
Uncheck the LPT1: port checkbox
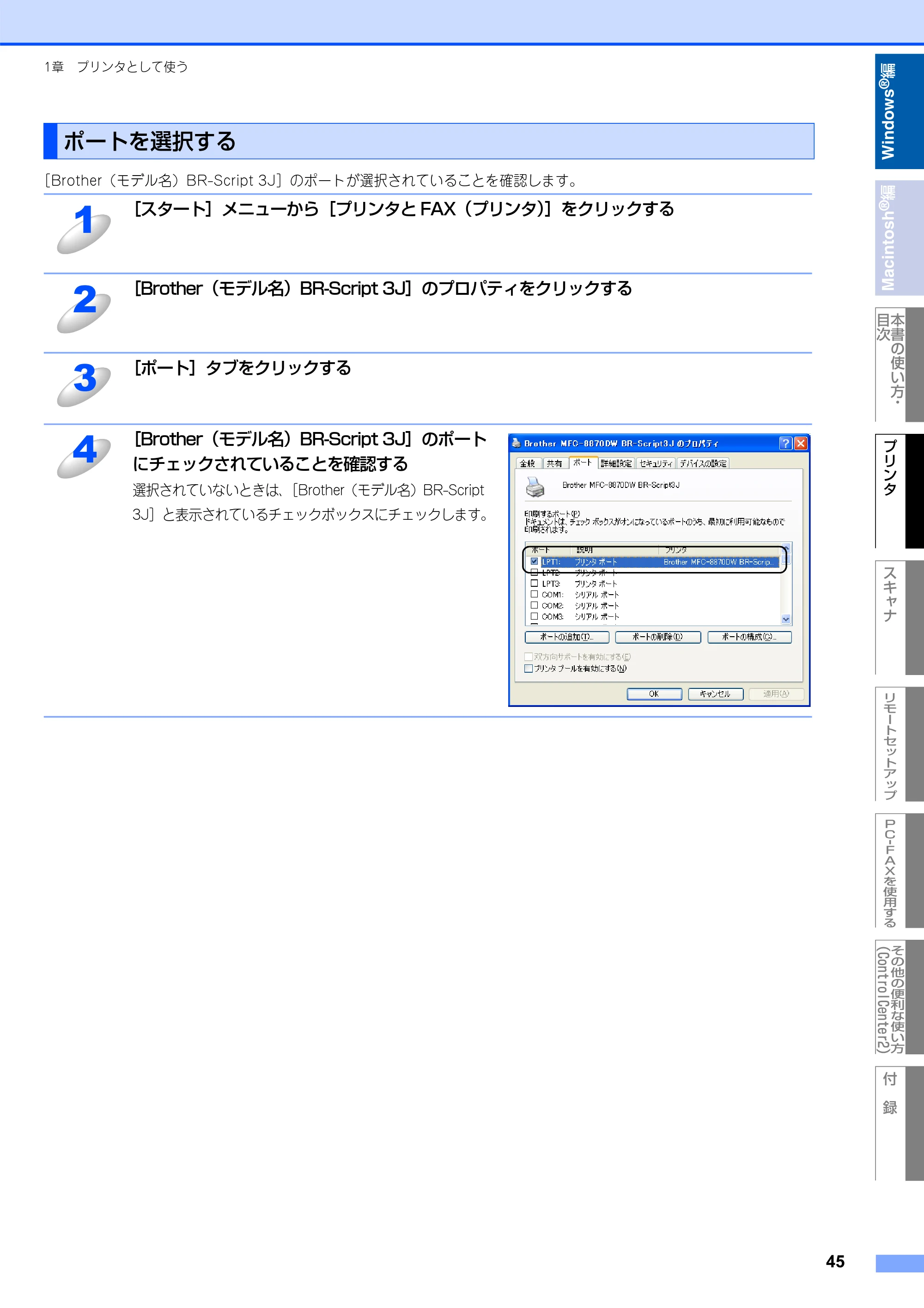click(535, 561)
